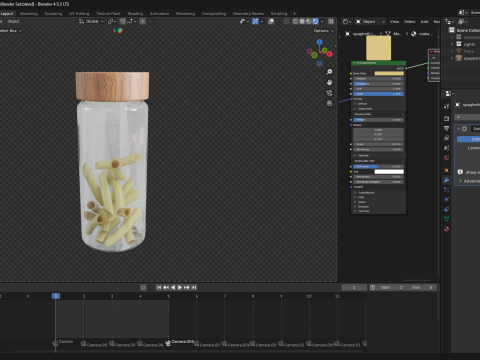Expand Transmission section in Principled BSDF node
This screenshot has width=480, height=360.
pyautogui.click(x=355, y=193)
